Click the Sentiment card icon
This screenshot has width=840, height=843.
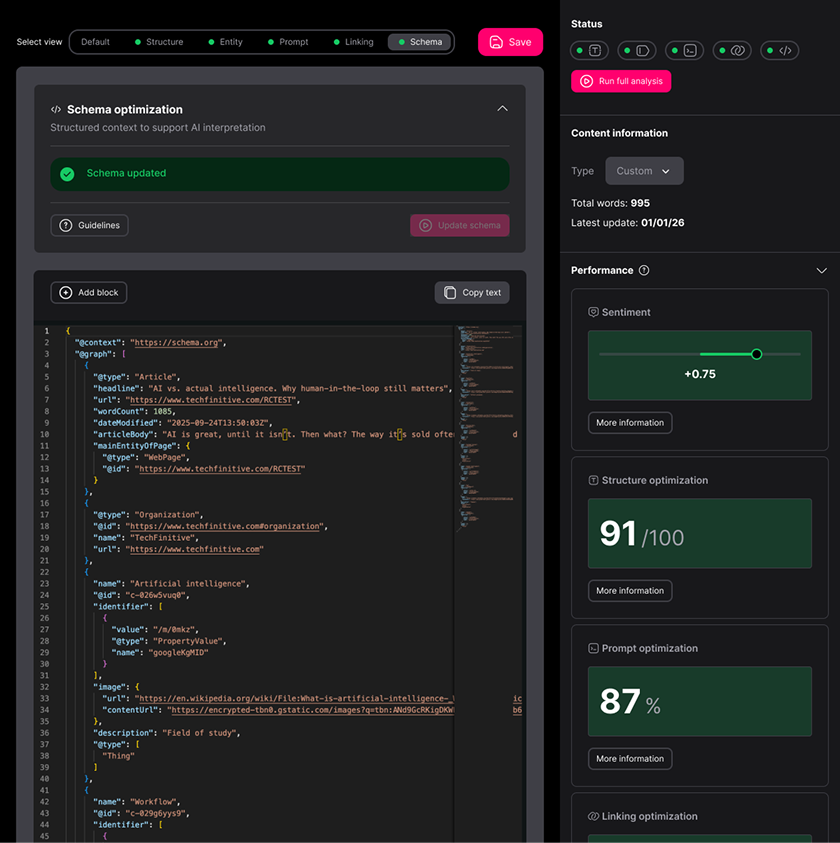point(593,312)
